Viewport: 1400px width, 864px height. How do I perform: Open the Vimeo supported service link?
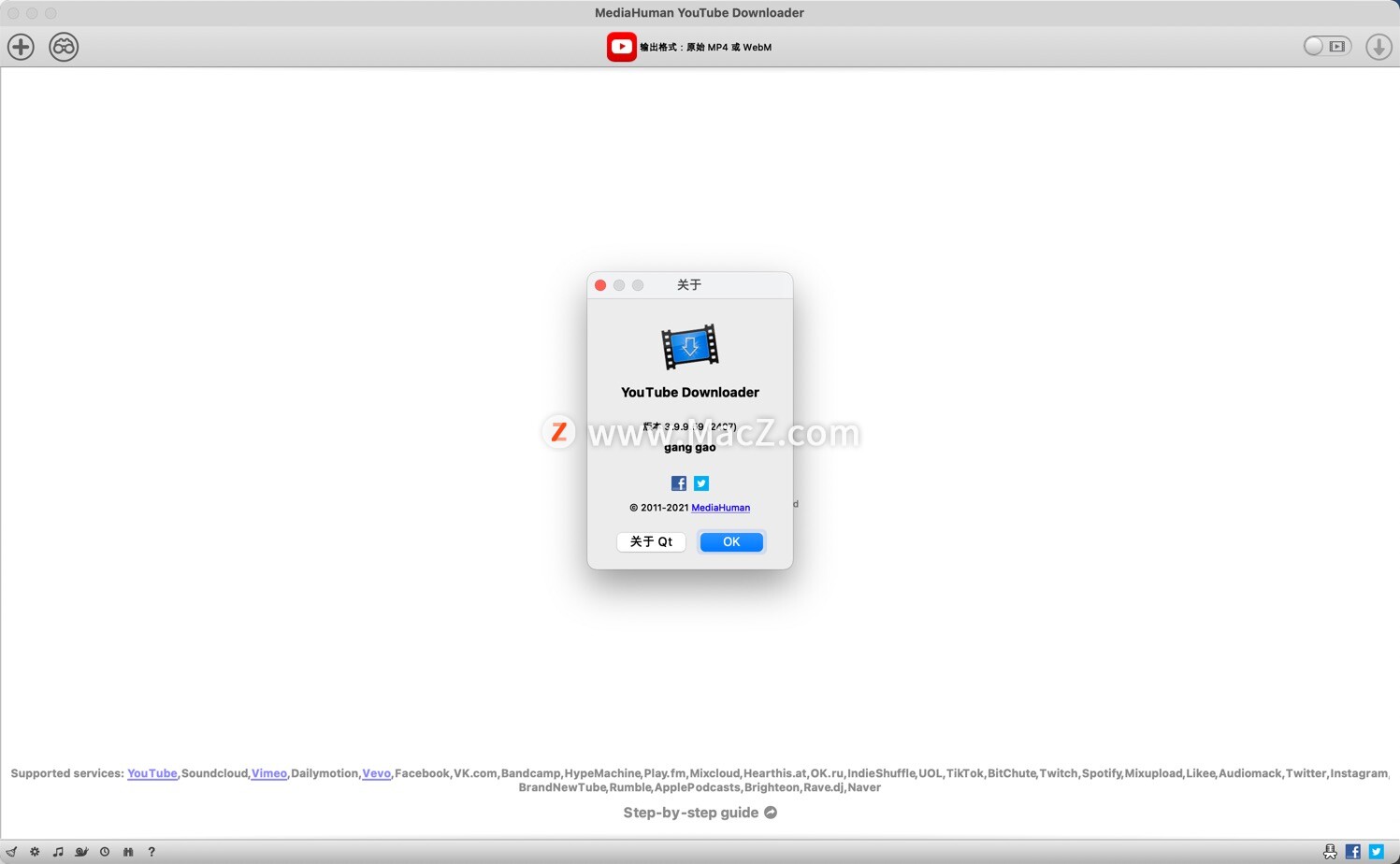269,773
